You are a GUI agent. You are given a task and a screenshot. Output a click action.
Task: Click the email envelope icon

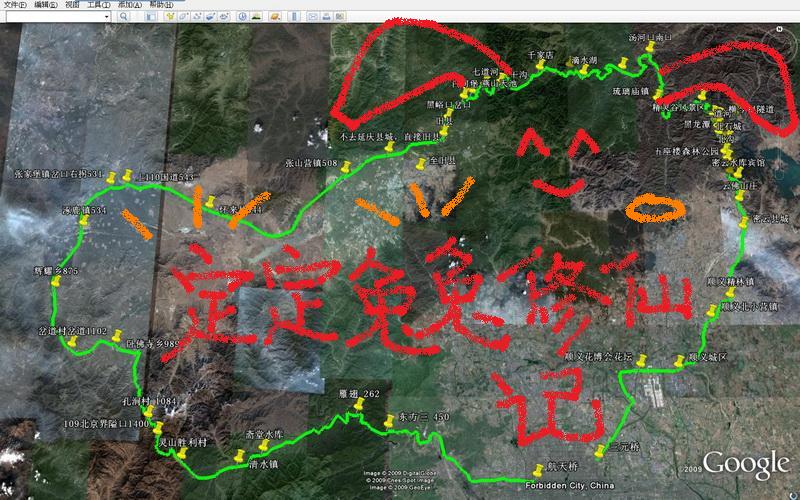tap(313, 16)
